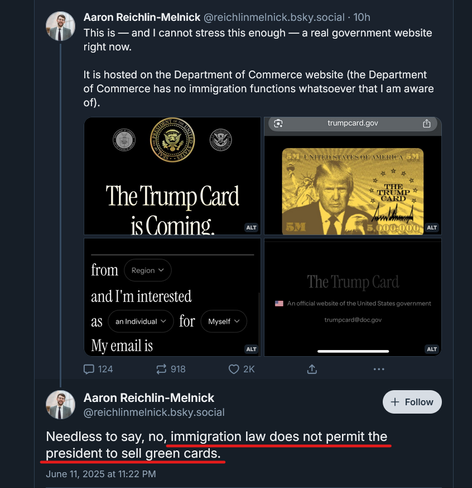This screenshot has height=488, width=472.
Task: View ALT text on Trump Card is Coming image
Action: coord(251,228)
